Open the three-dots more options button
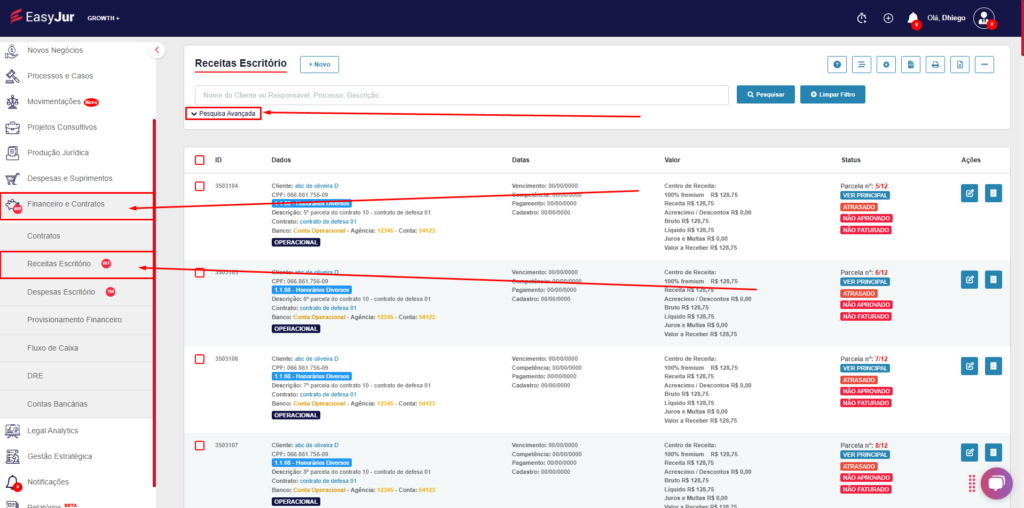The image size is (1024, 508). (x=984, y=64)
